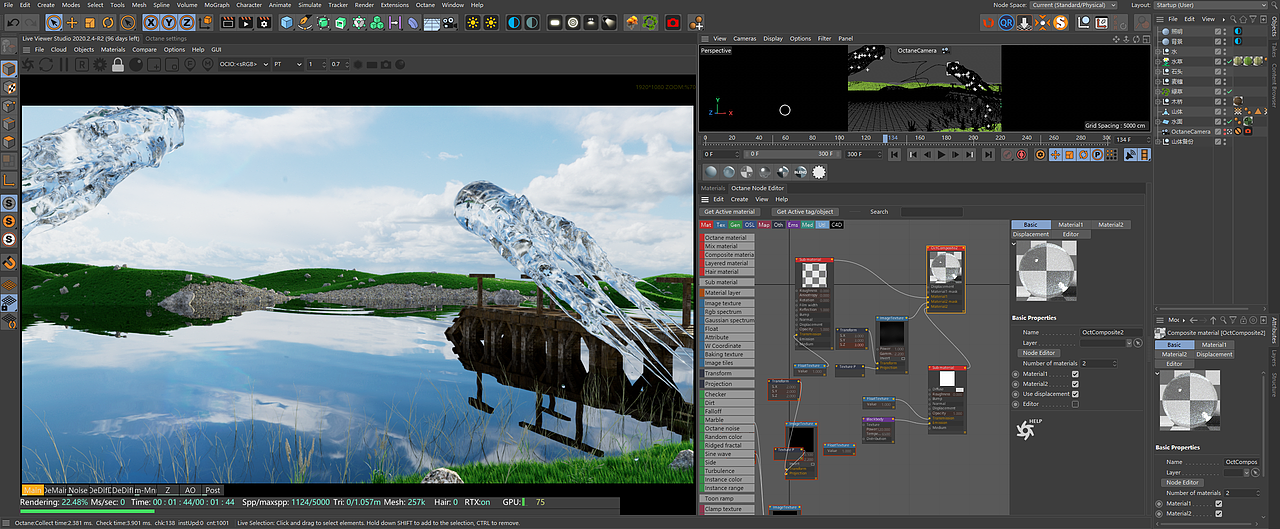Screen dimensions: 1280x529
Task: Click the OctComposite2 node preview thumbnail
Action: click(x=945, y=267)
